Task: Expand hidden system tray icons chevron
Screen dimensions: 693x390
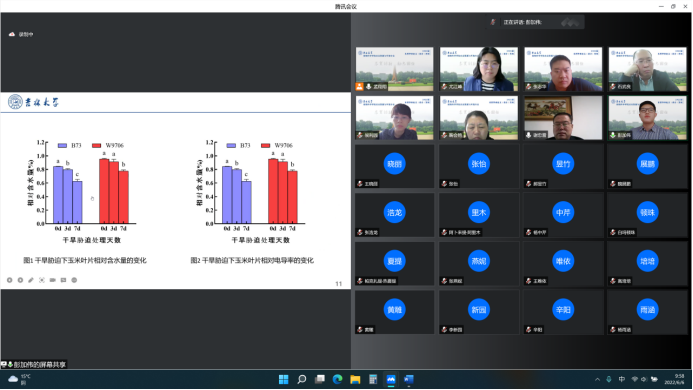Action: point(598,379)
